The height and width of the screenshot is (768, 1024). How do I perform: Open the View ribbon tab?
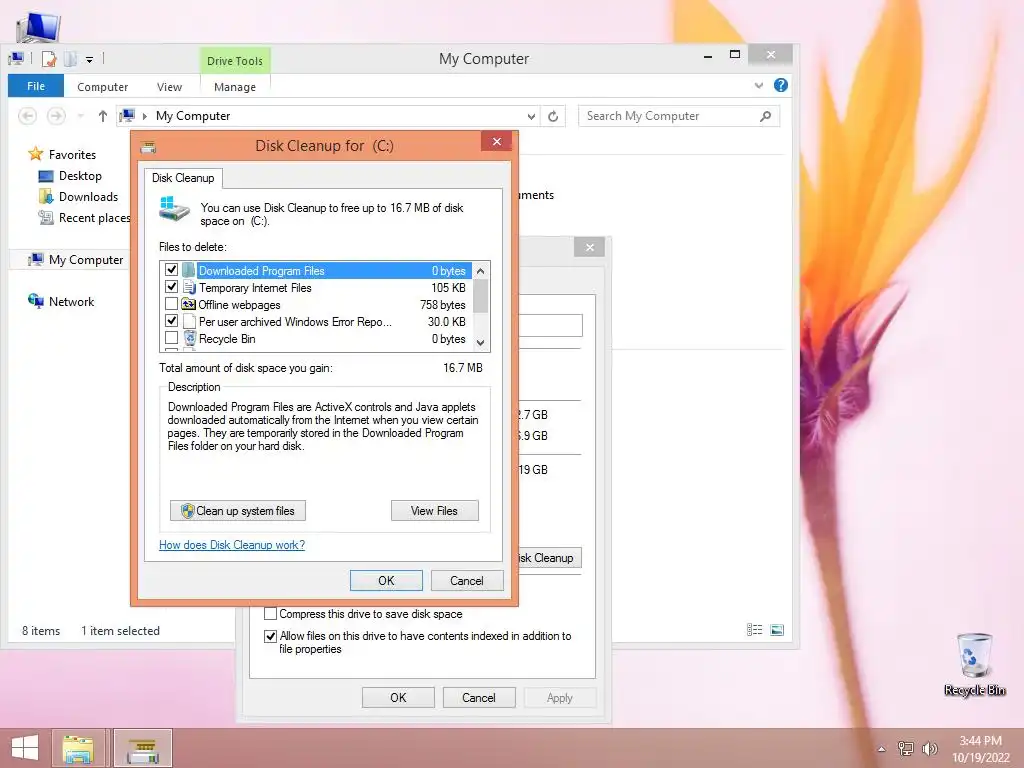(x=169, y=87)
